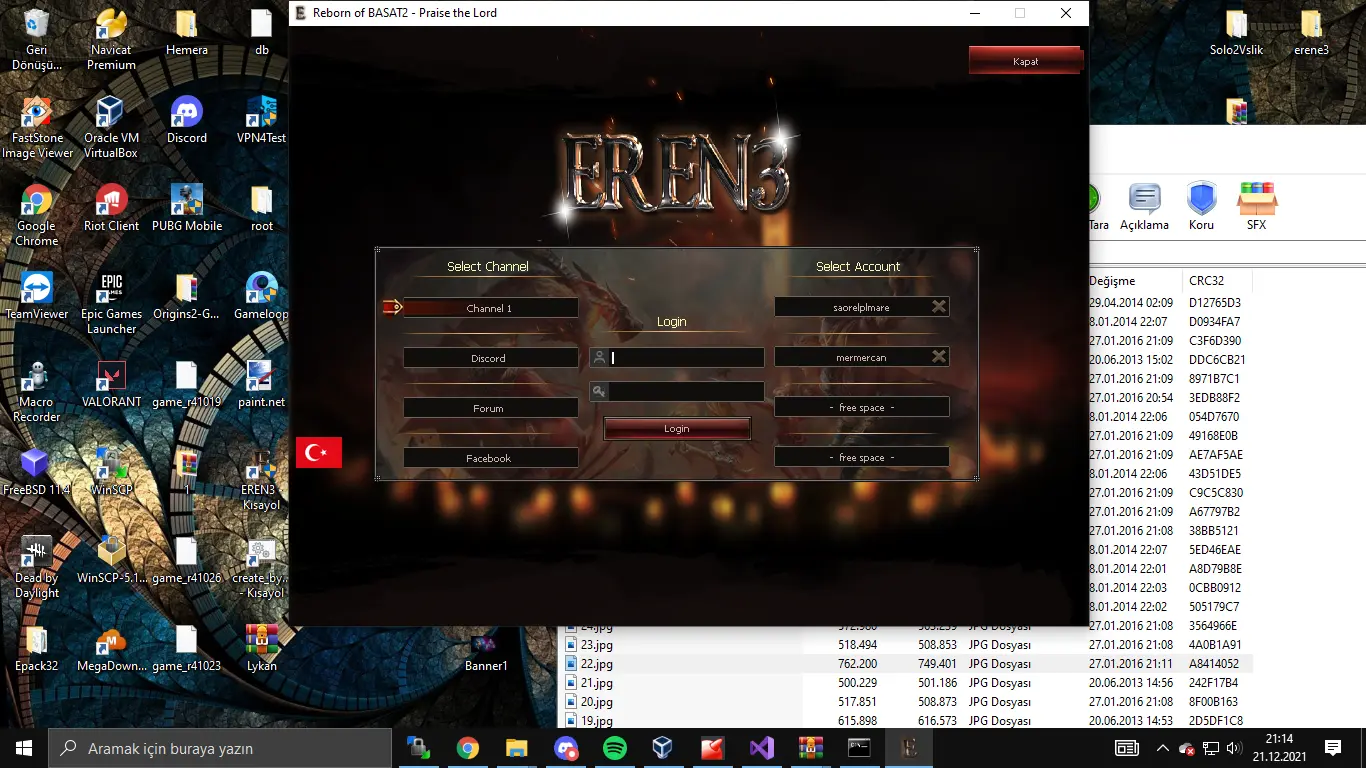The height and width of the screenshot is (768, 1366).
Task: Open the VALORANT desktop icon
Action: (x=112, y=384)
